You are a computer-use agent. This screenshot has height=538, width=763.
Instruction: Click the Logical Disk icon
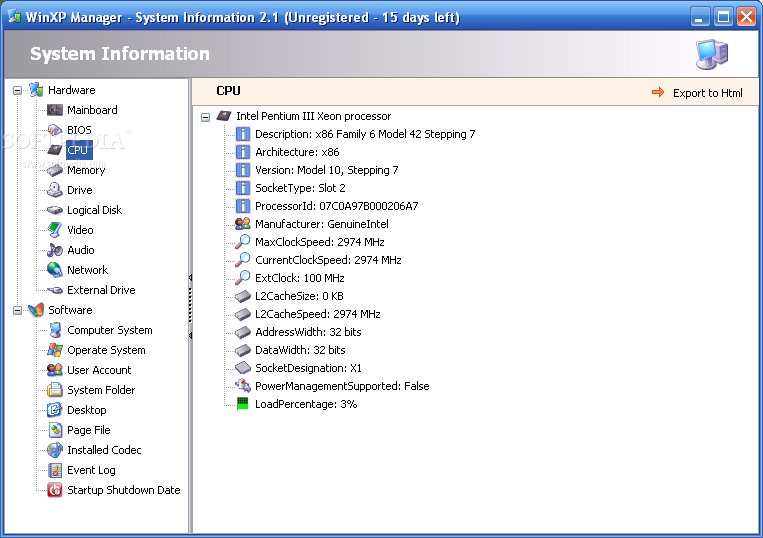(54, 210)
